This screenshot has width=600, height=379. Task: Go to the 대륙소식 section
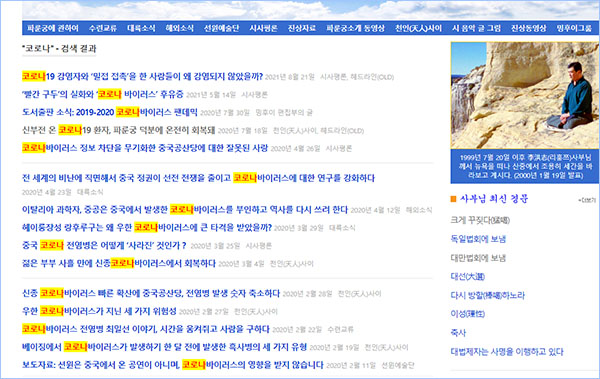[x=141, y=28]
